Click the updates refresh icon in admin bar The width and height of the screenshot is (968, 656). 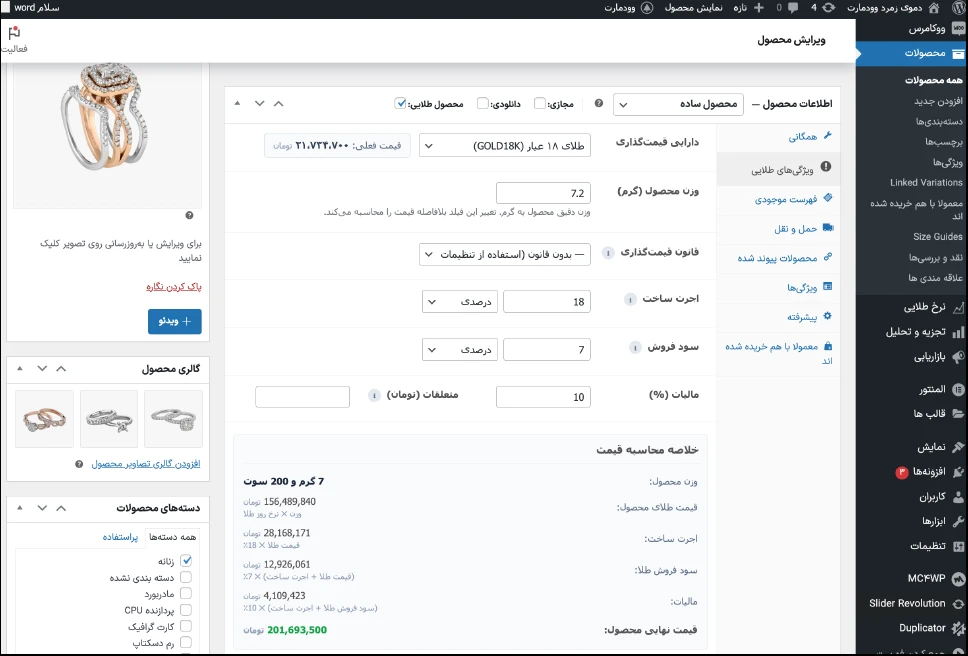(x=828, y=8)
